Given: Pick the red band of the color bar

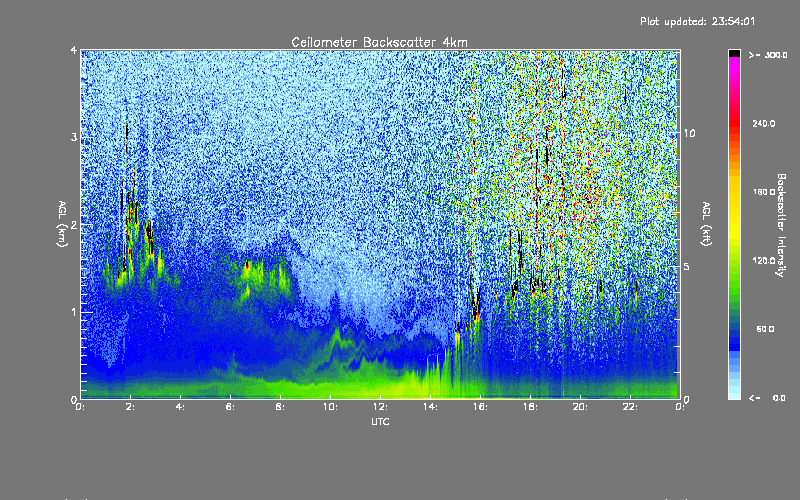Looking at the screenshot, I should (x=734, y=122).
